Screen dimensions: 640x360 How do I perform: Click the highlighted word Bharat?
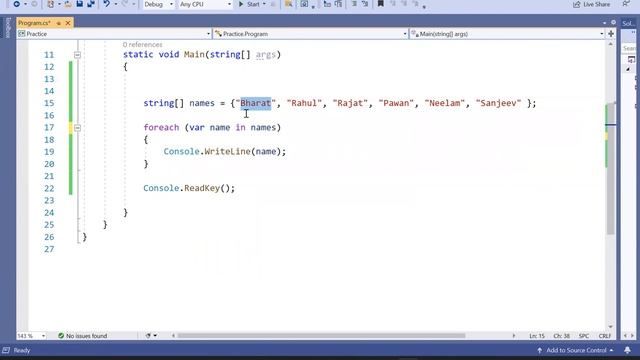pos(256,103)
